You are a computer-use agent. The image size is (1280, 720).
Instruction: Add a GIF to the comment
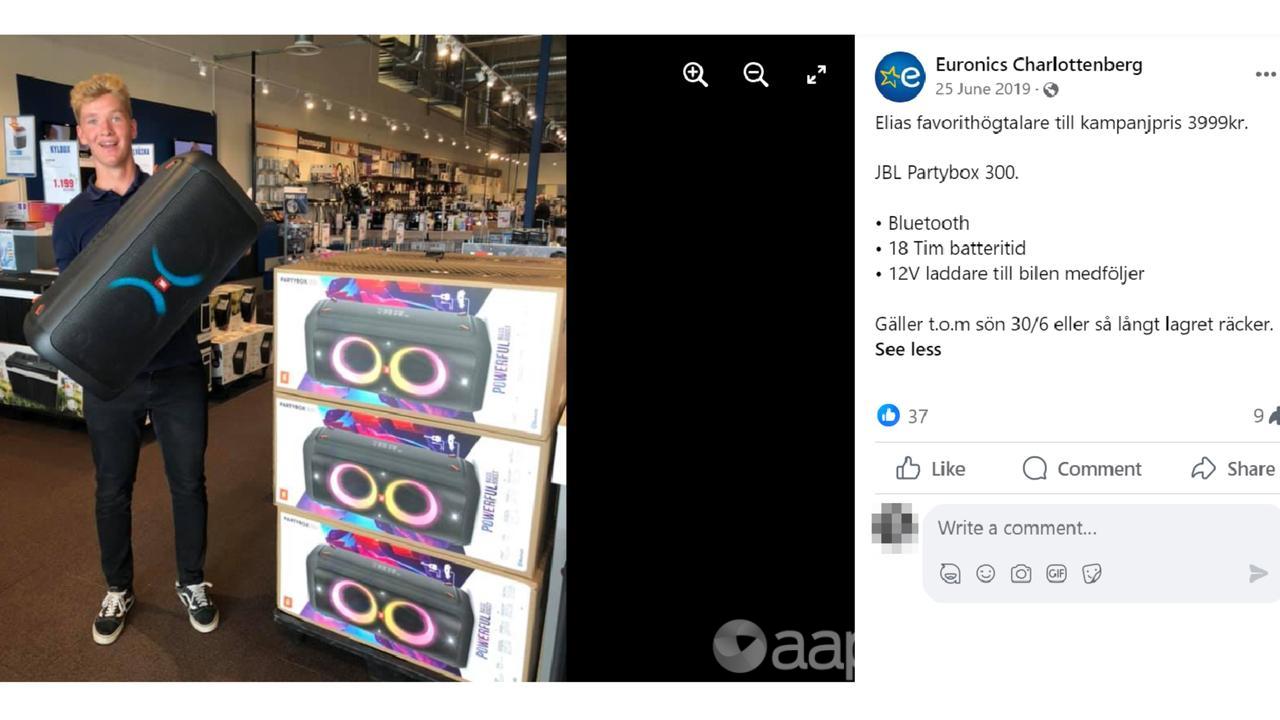[x=1056, y=573]
